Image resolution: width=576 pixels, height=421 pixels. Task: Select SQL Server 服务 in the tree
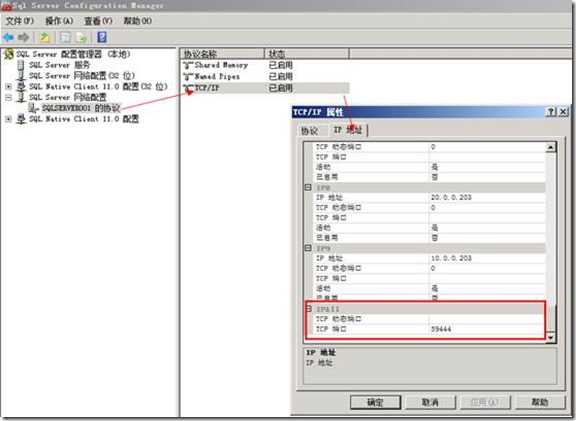60,65
